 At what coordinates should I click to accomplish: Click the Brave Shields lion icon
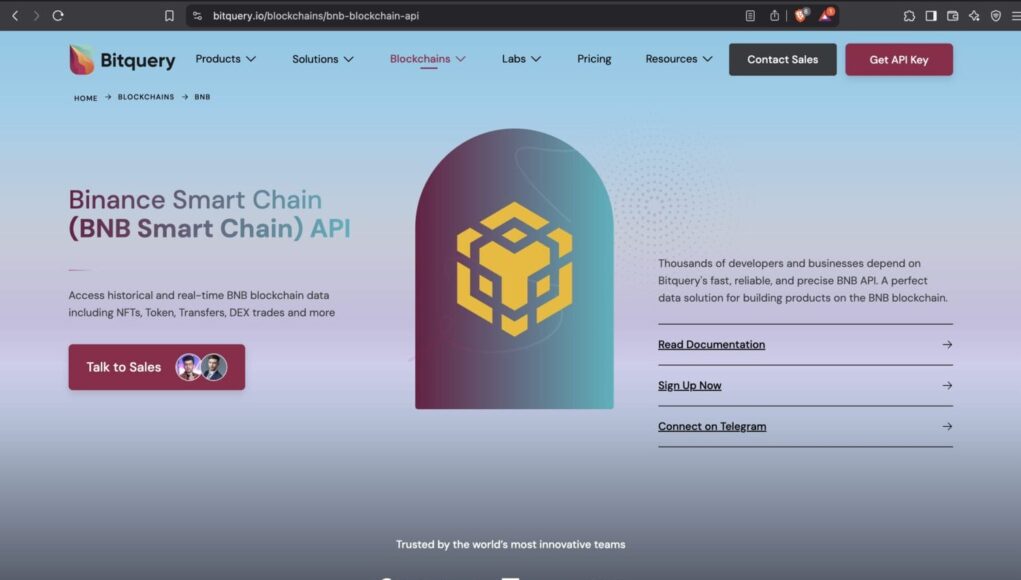tap(801, 16)
